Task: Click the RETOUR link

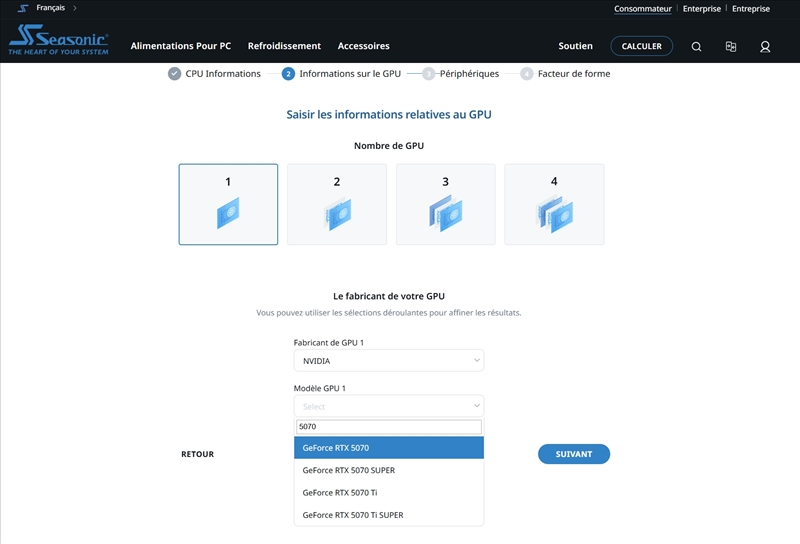Action: pyautogui.click(x=197, y=454)
